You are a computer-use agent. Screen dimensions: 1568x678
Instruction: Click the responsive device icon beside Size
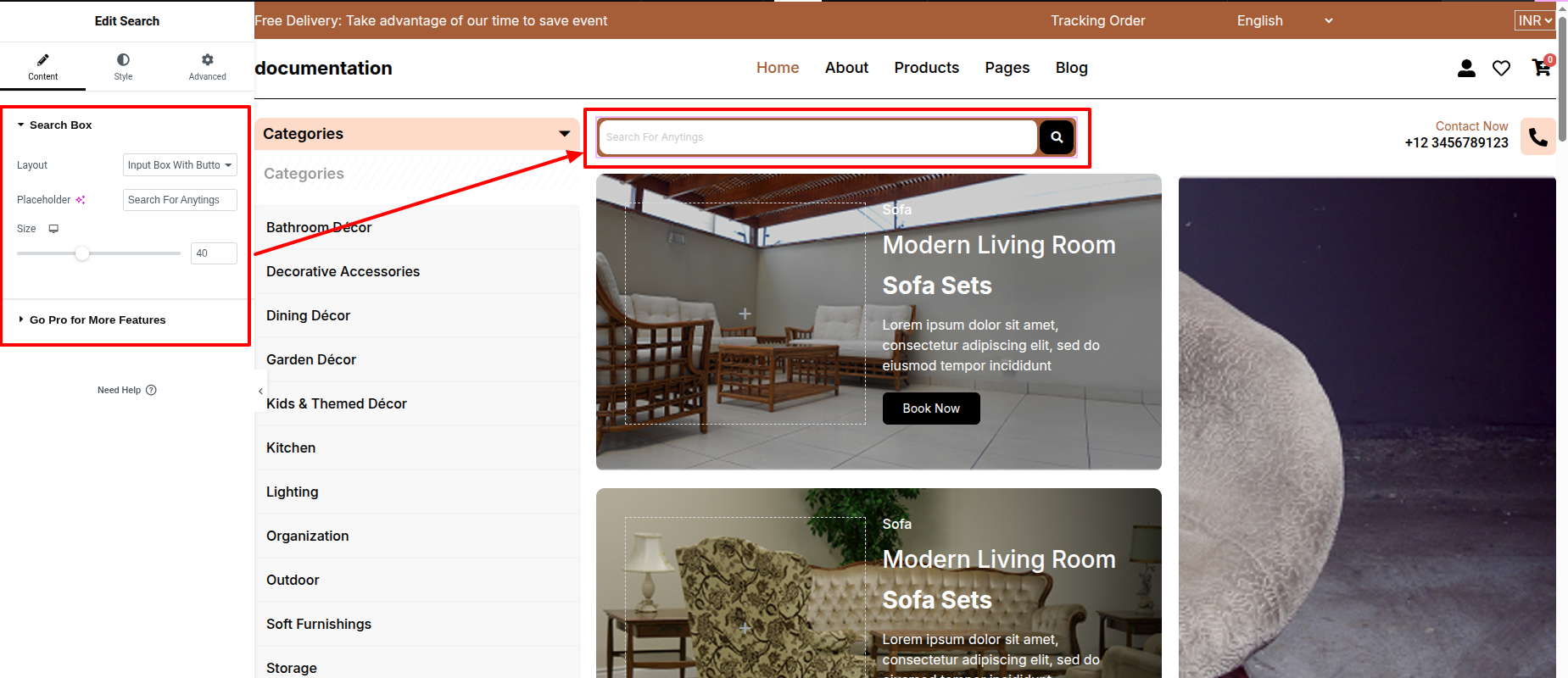click(x=53, y=229)
